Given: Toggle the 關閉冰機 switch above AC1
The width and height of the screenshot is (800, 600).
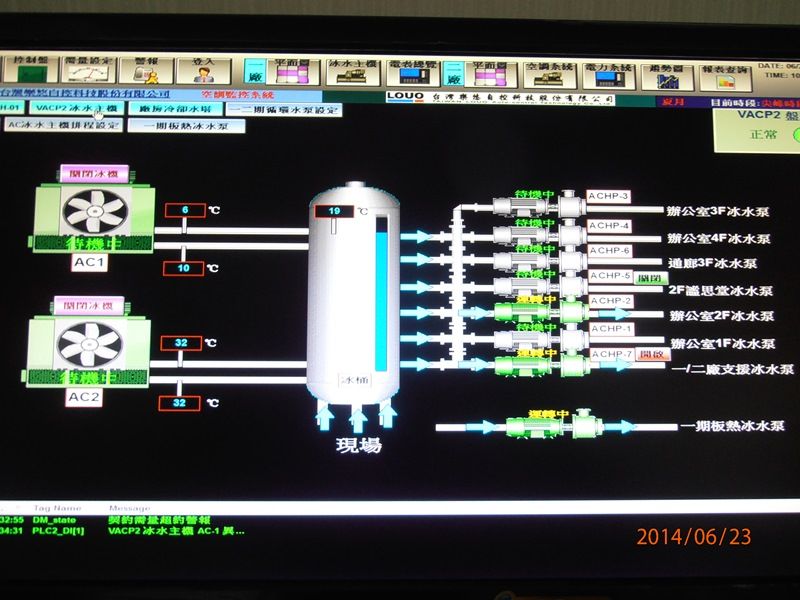Looking at the screenshot, I should (92, 173).
